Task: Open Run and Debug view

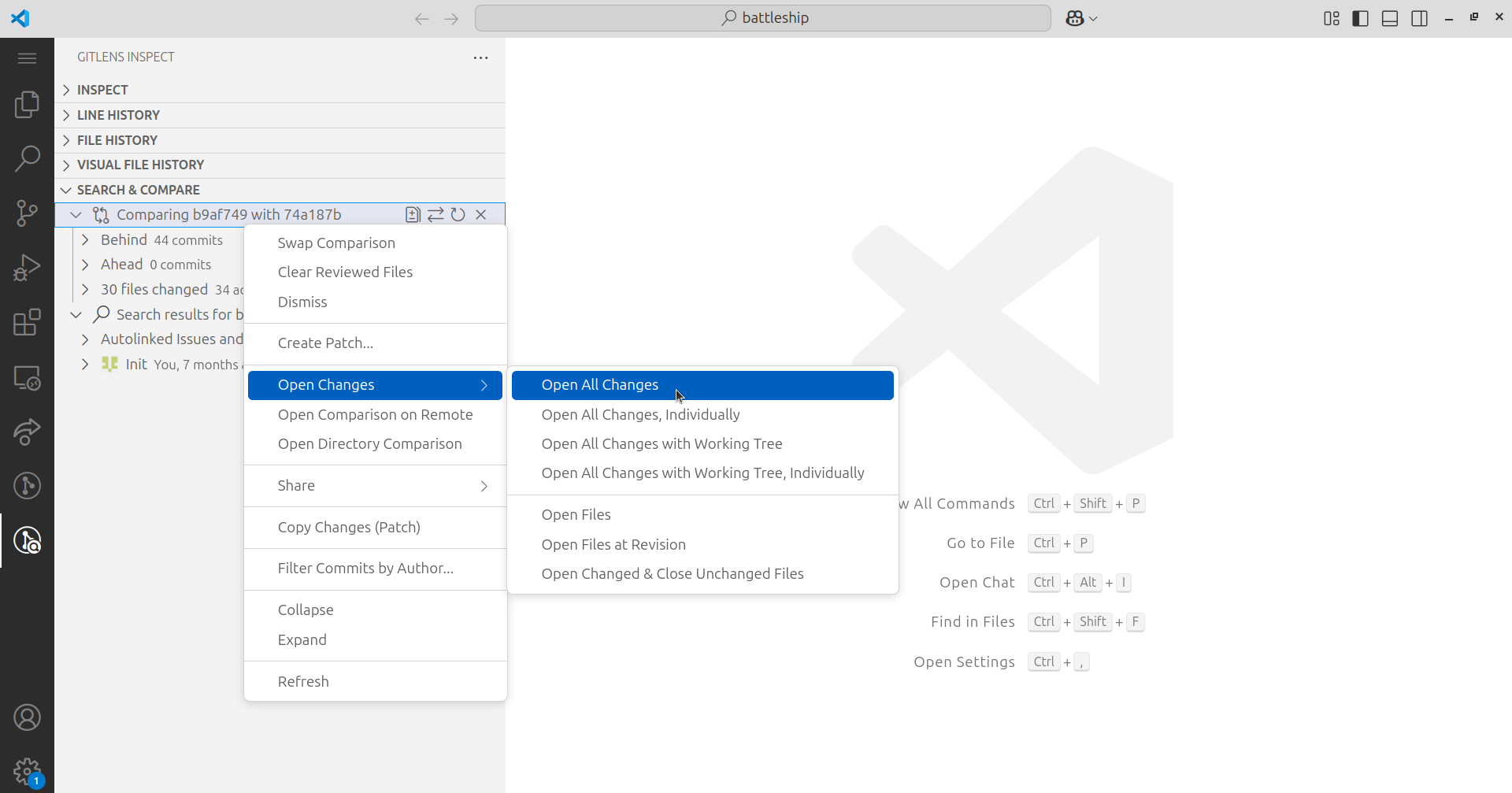Action: [x=27, y=268]
